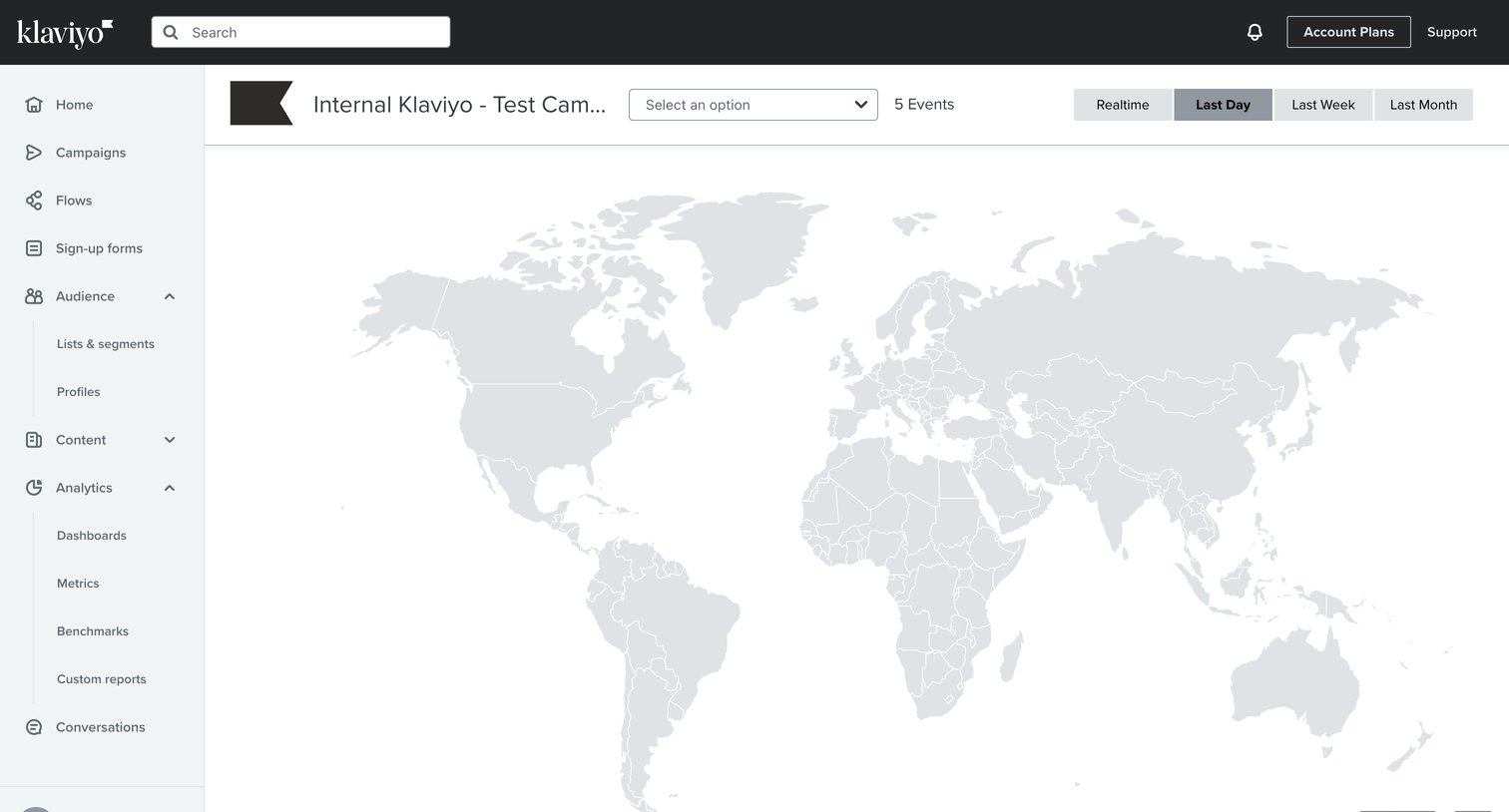Open Profiles under Audience
Screen dimensions: 1509x812
tap(79, 392)
